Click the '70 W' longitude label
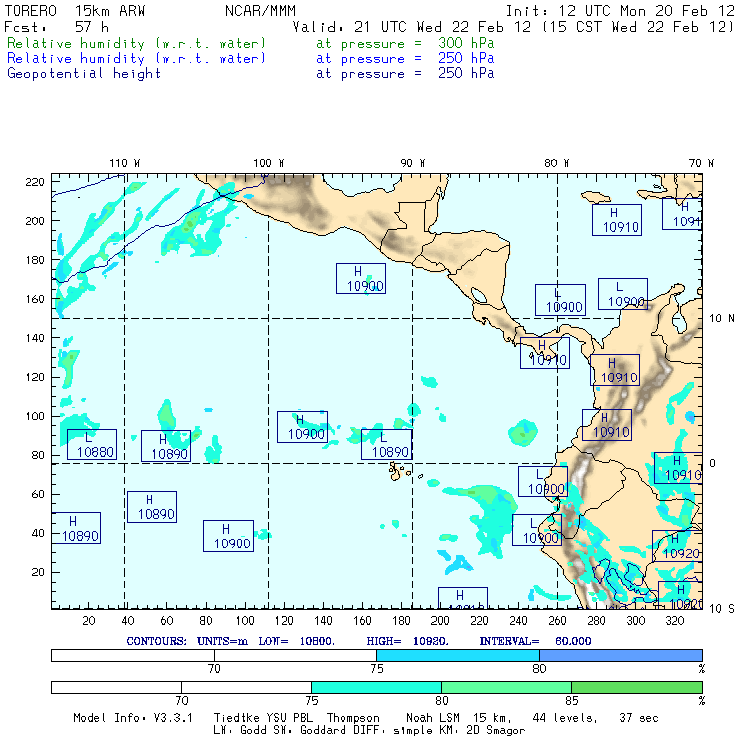This screenshot has width=740, height=740. [x=701, y=163]
